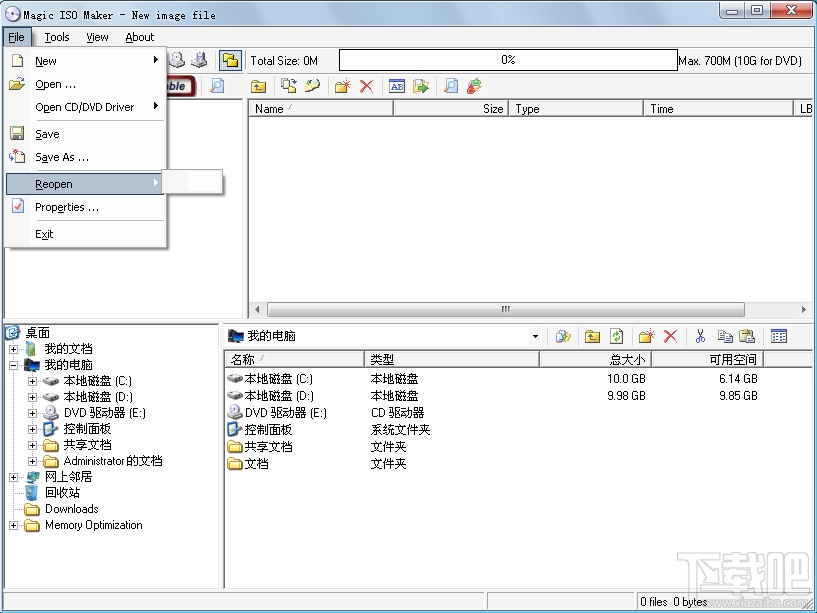The image size is (817, 613).
Task: Toggle the highlighted folder view button
Action: (229, 60)
